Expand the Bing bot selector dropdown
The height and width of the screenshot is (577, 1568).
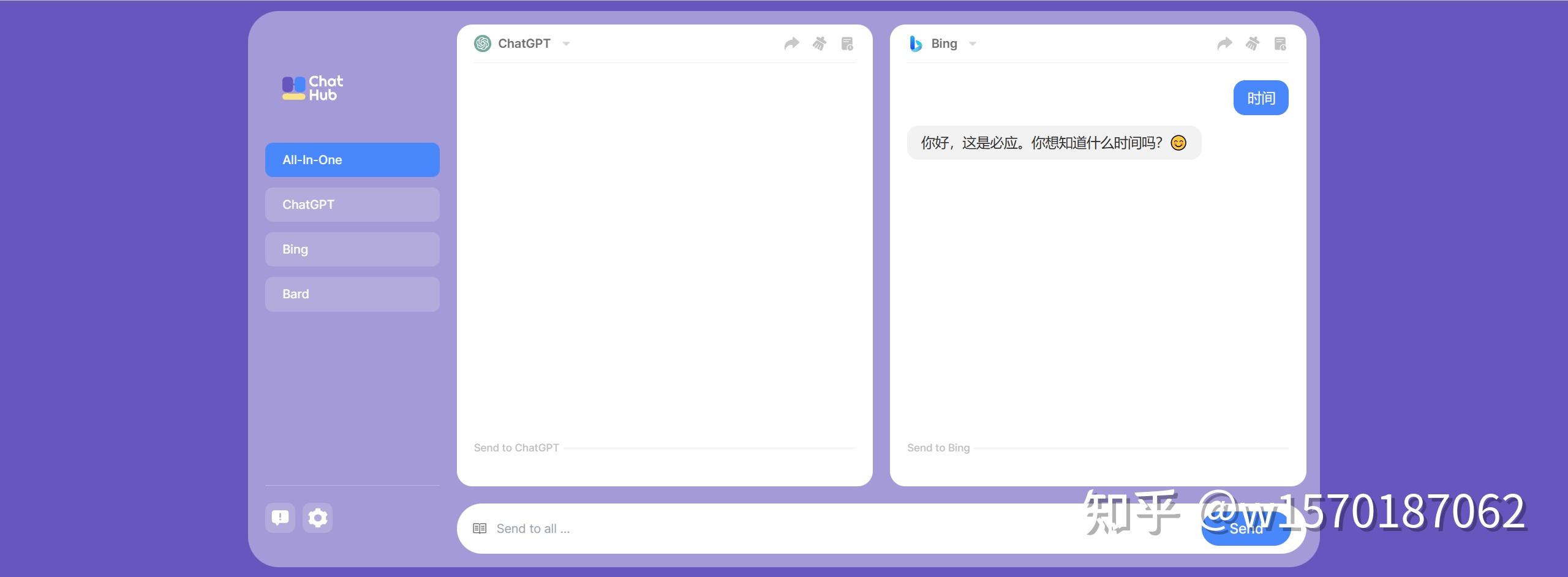tap(973, 43)
